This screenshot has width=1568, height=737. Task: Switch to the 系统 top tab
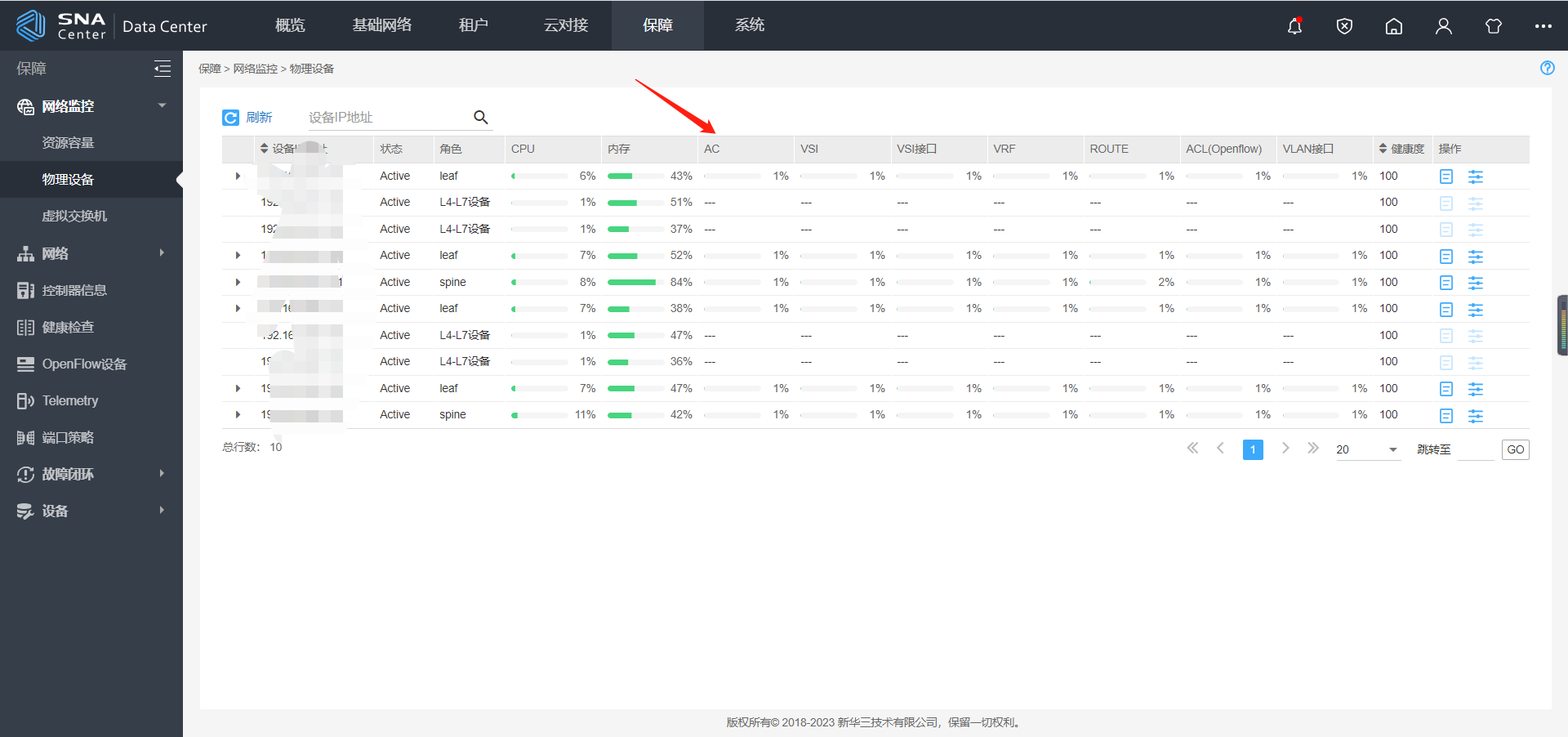point(749,25)
